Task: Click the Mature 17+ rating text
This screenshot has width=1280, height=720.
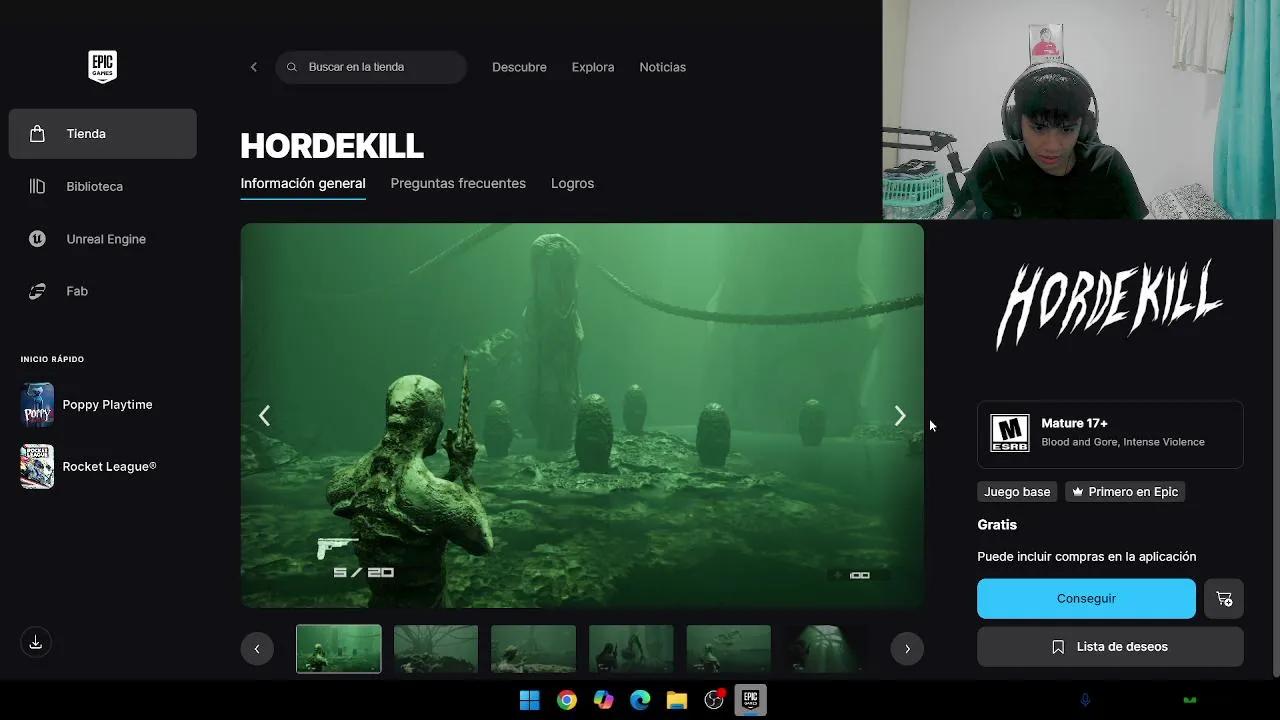Action: click(x=1074, y=424)
